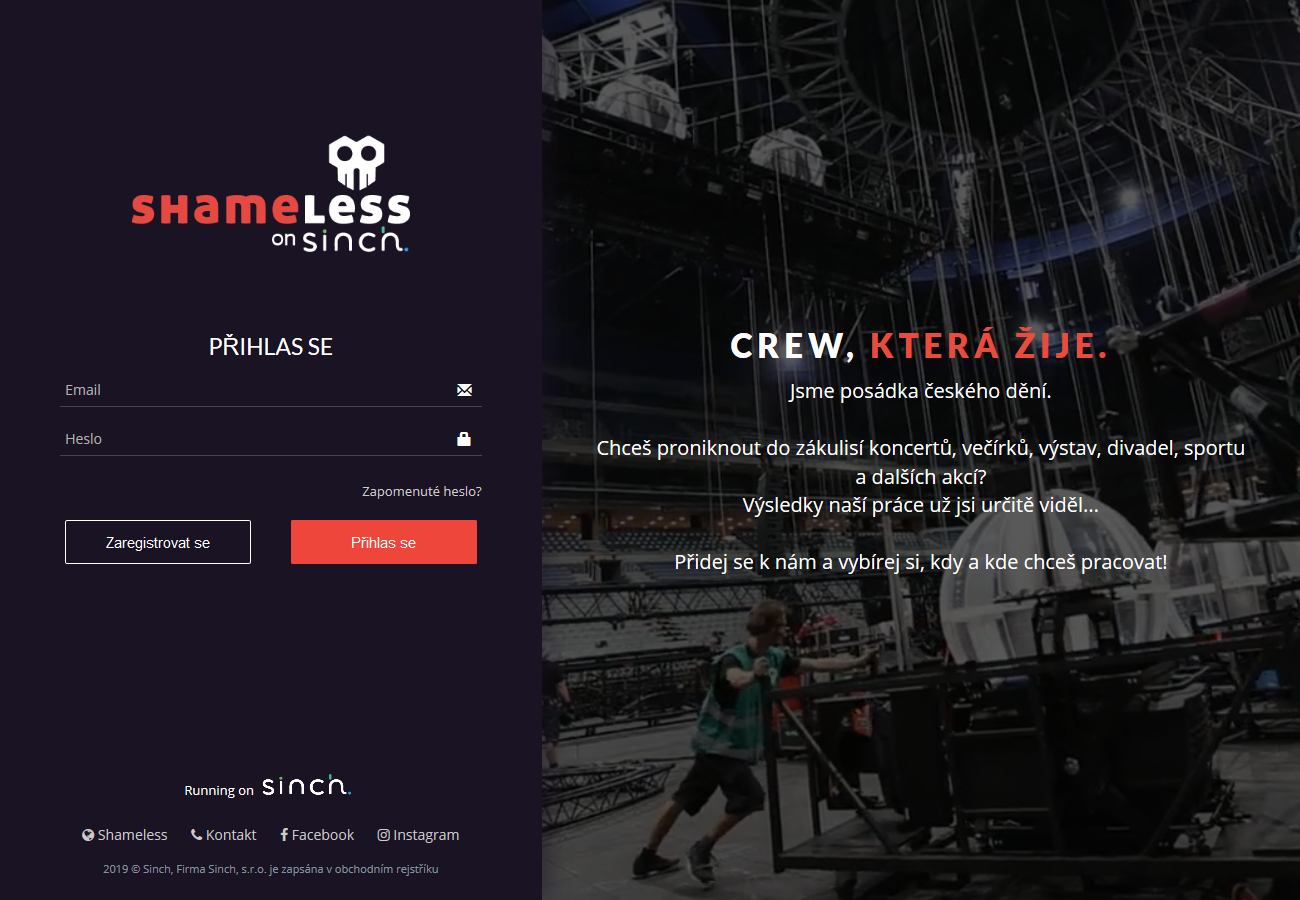Click the skull logo icon above Shameless
Viewport: 1300px width, 900px height.
point(357,163)
